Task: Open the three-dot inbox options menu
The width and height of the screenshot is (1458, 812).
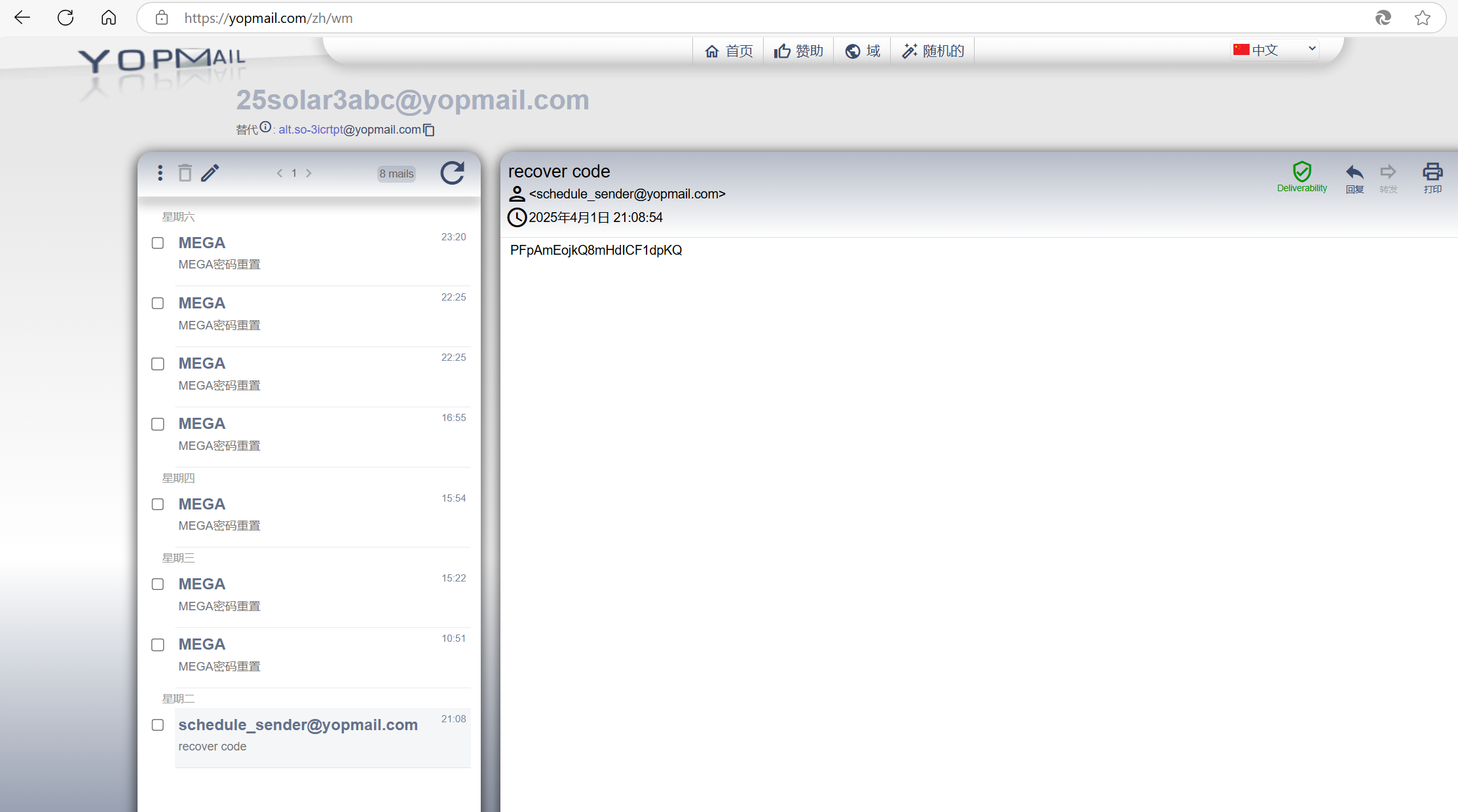Action: (x=160, y=173)
